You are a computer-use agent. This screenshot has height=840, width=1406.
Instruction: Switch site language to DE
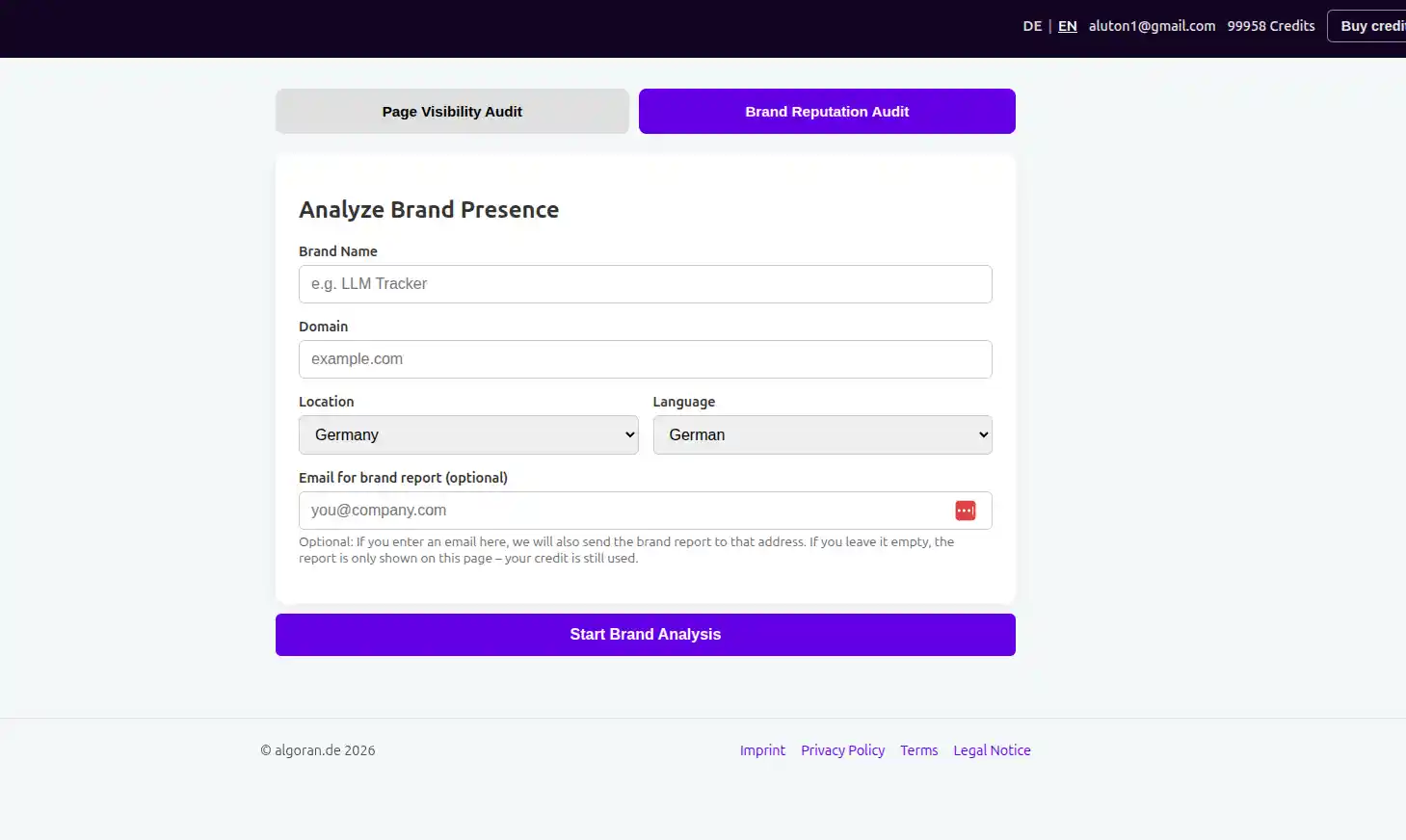click(1032, 26)
